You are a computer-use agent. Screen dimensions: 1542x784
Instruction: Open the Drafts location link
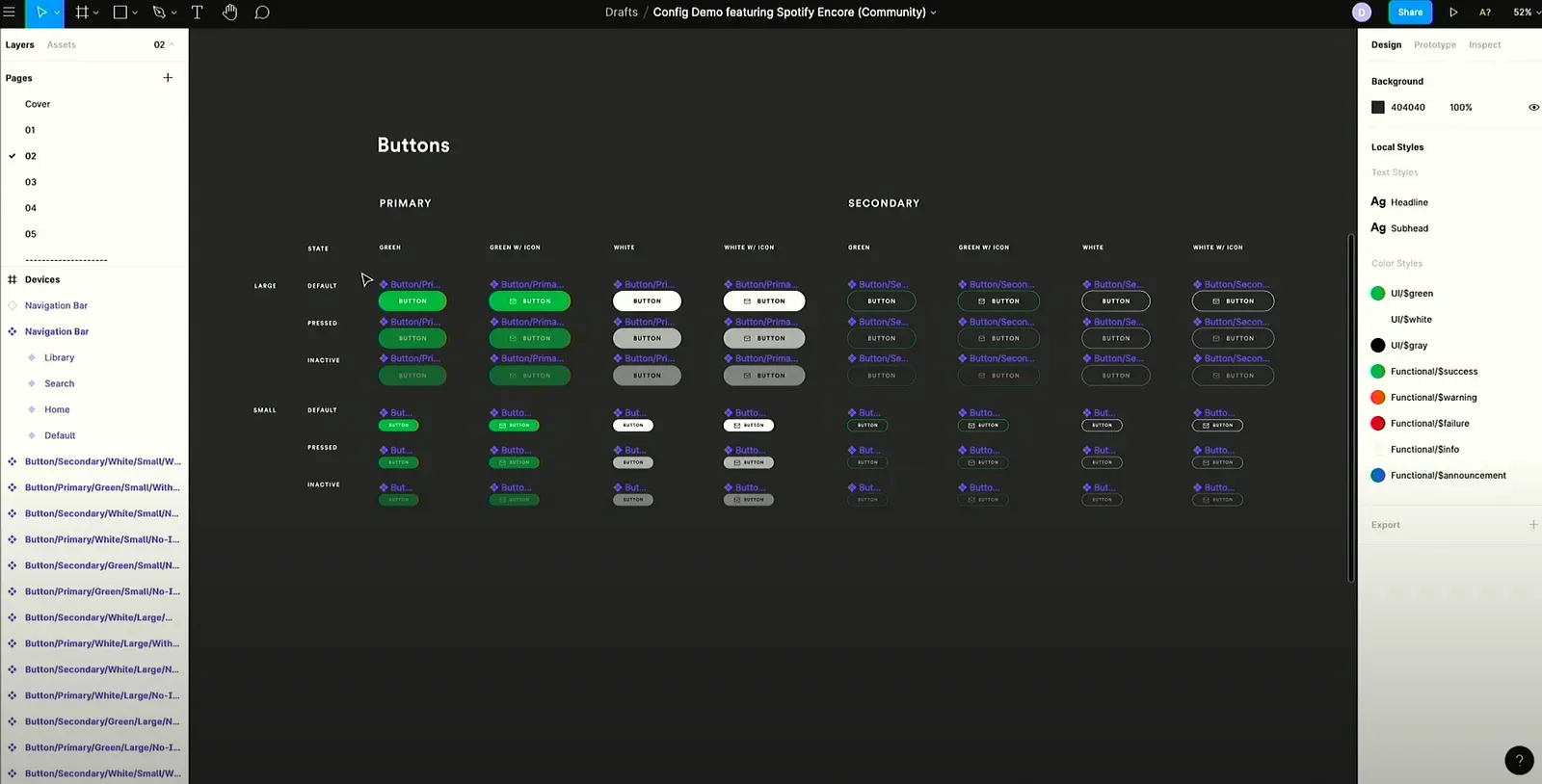point(622,13)
